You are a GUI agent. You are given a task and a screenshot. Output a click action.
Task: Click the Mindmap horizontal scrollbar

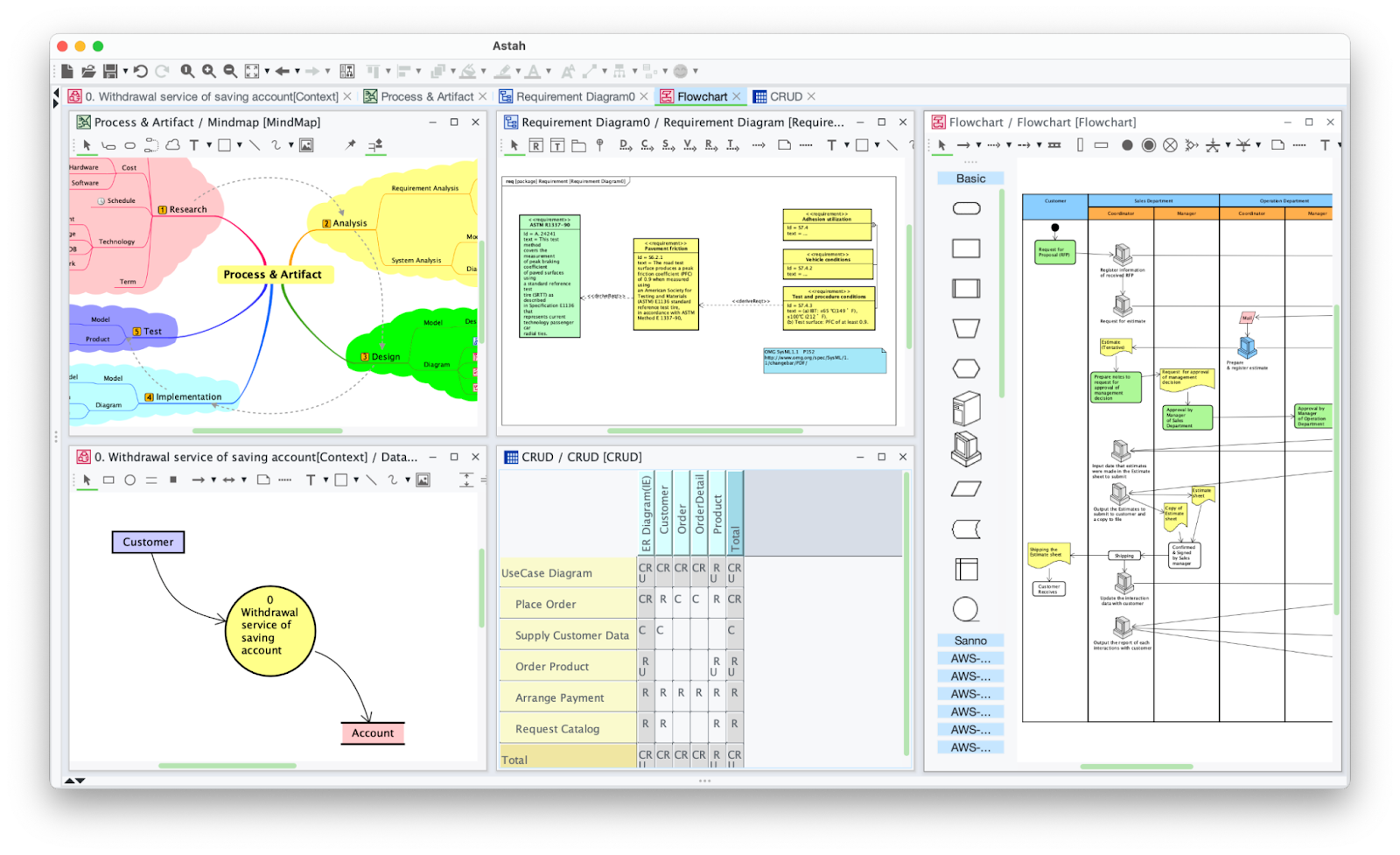(268, 431)
